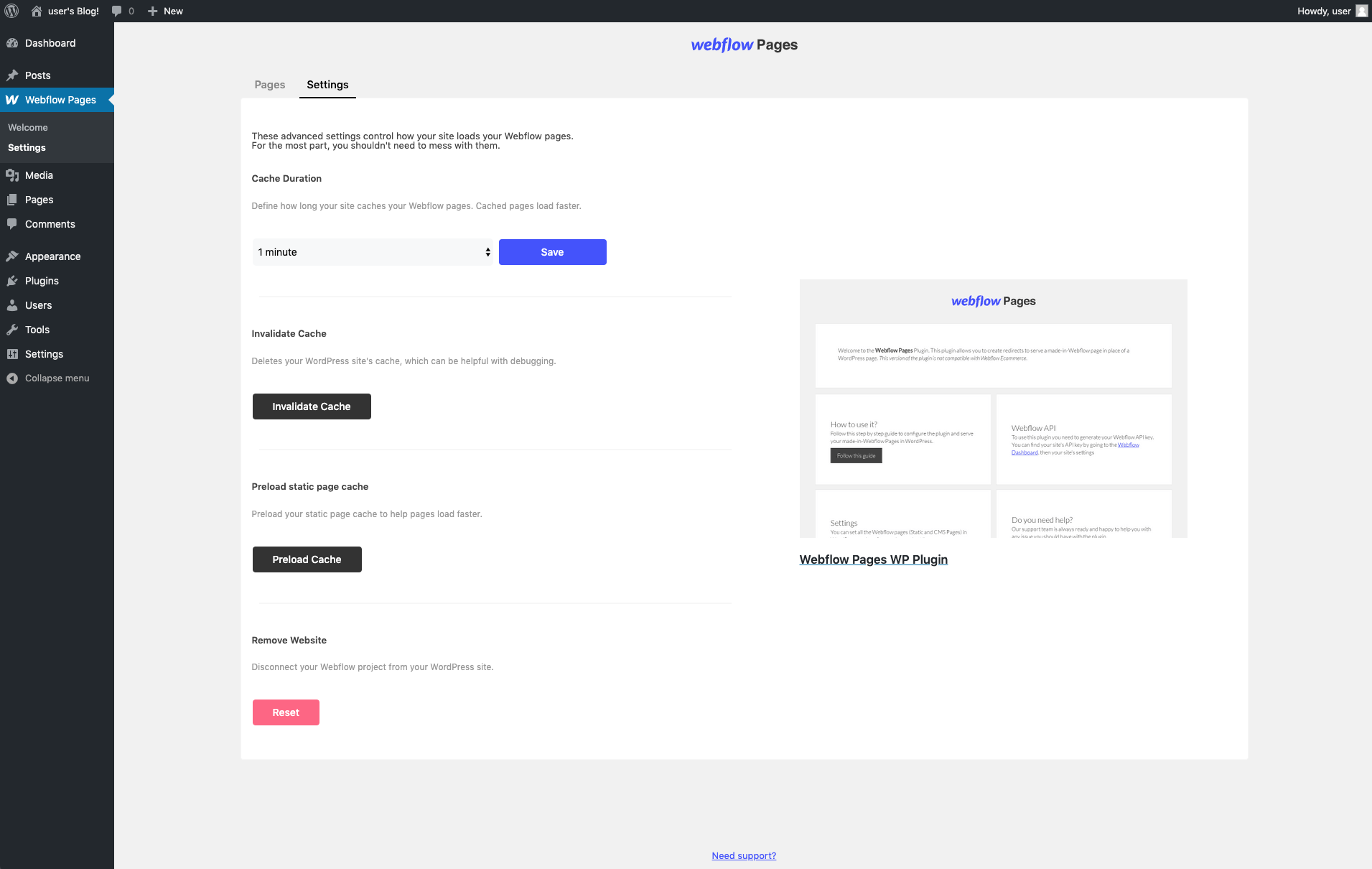The image size is (1372, 869).
Task: Click the Plugins plug icon
Action: [x=12, y=281]
